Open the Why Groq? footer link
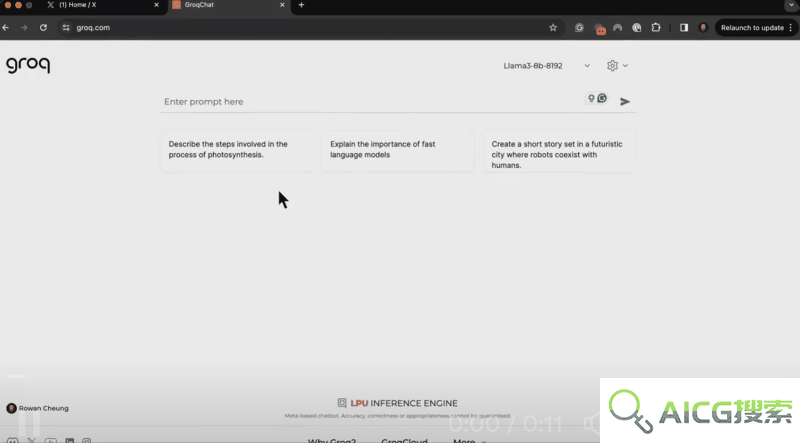 pyautogui.click(x=332, y=440)
